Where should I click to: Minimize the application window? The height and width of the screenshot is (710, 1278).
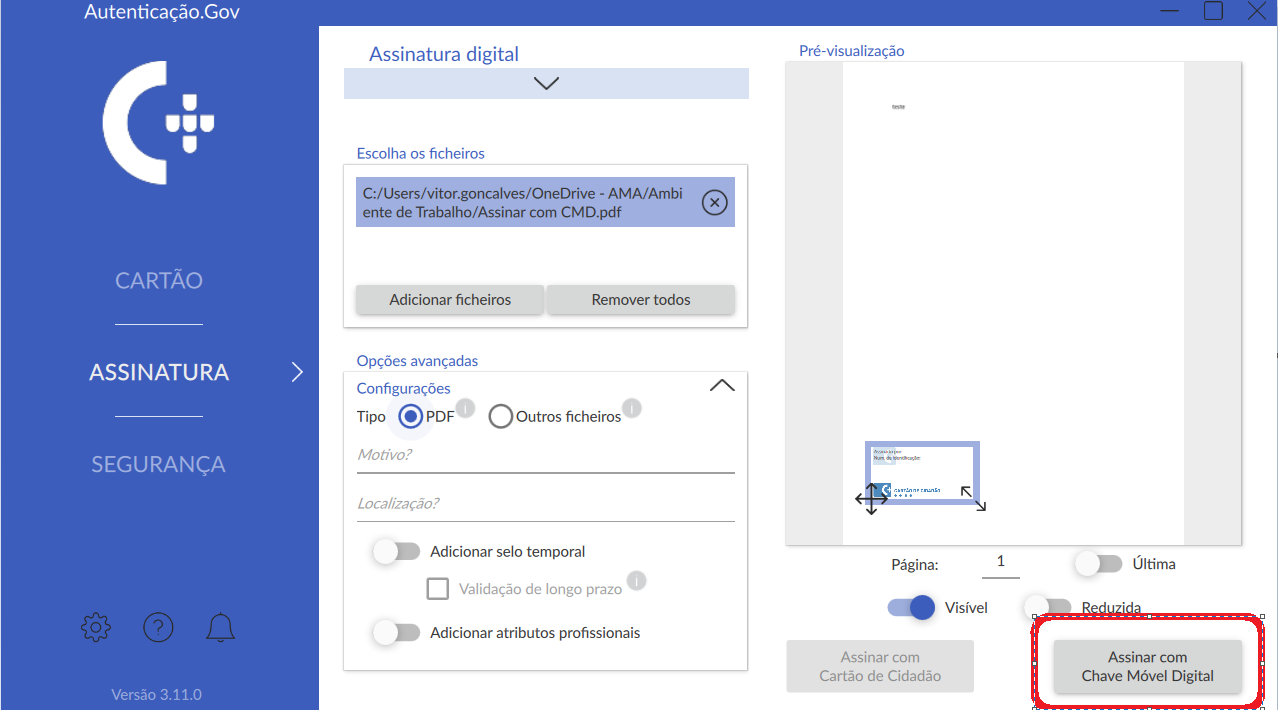pyautogui.click(x=1169, y=11)
